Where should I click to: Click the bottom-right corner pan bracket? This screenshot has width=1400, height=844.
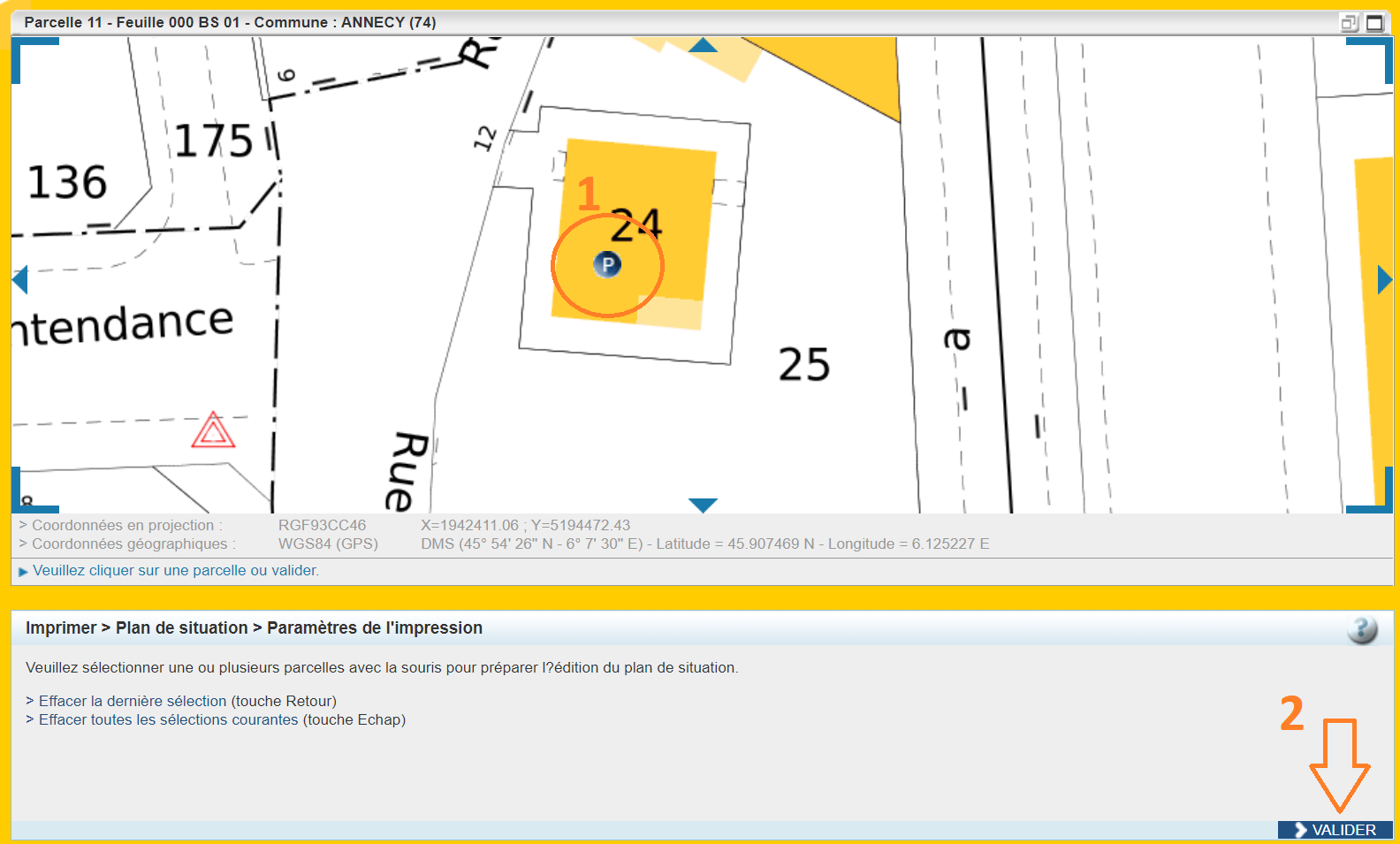click(x=1377, y=498)
